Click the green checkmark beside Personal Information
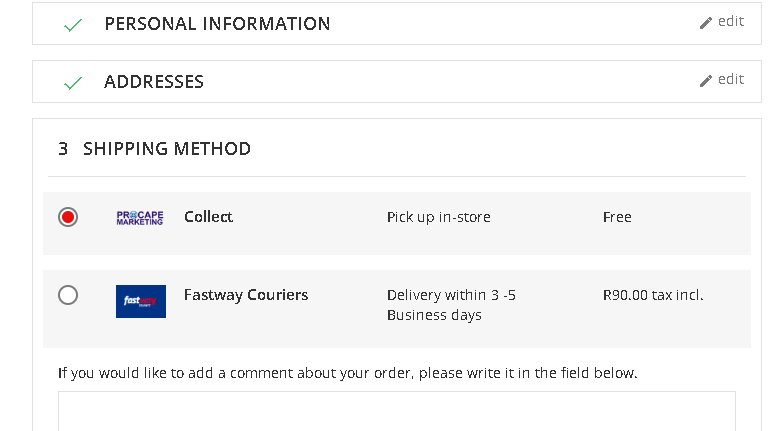The height and width of the screenshot is (431, 775). pos(72,25)
